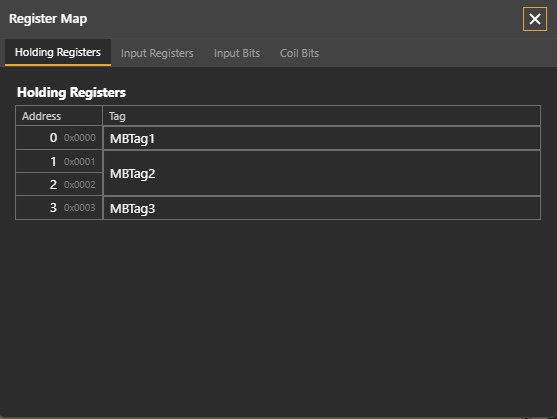557x419 pixels.
Task: Click address 0 0x0000 cell
Action: click(x=59, y=138)
